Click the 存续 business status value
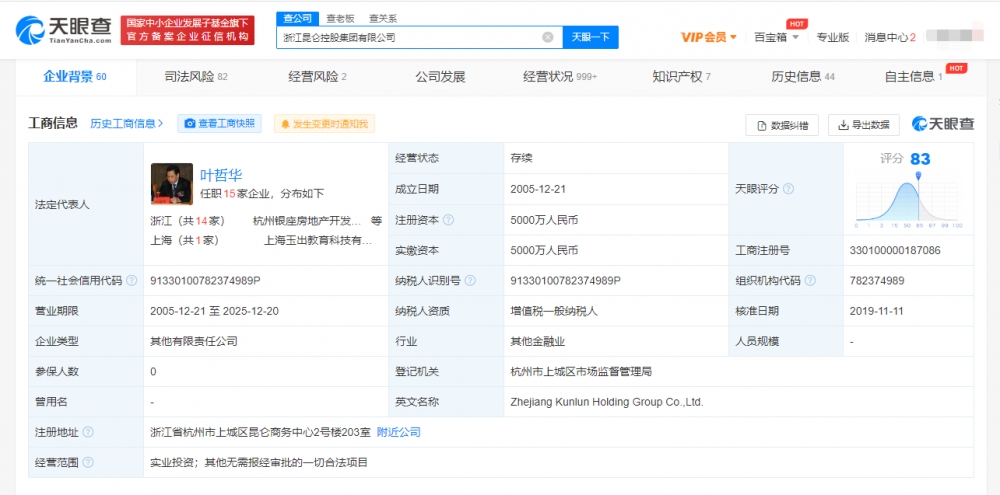Screen dimensions: 1000x495 coord(521,158)
